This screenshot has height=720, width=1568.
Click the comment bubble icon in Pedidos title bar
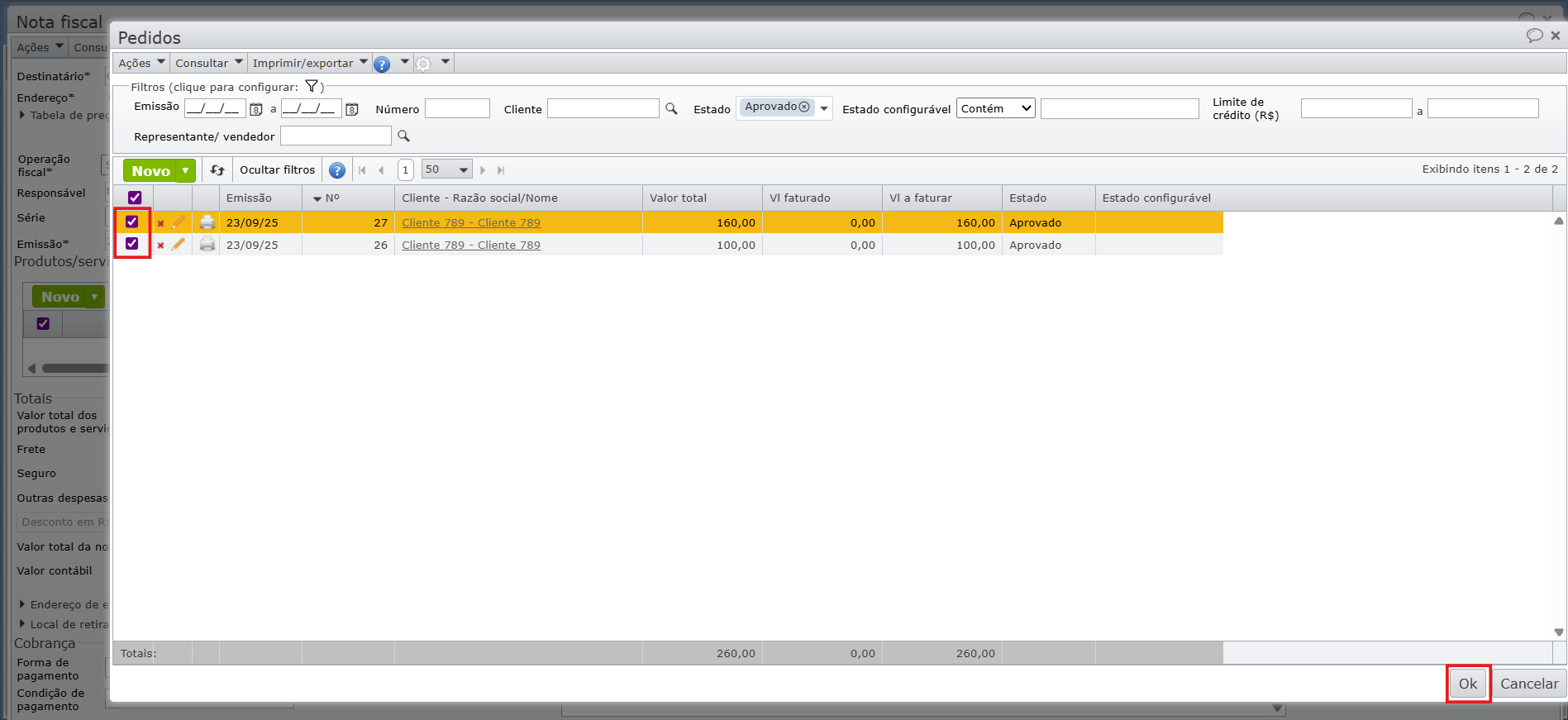coord(1535,36)
